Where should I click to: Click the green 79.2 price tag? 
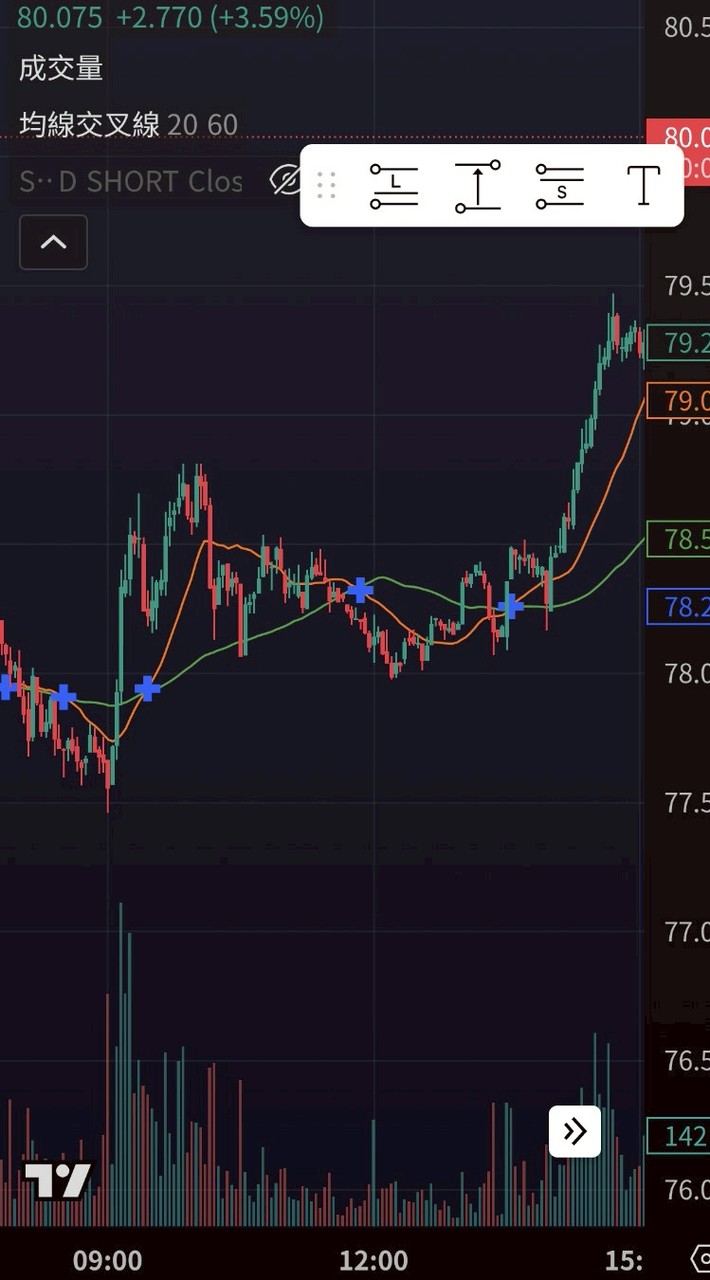[678, 343]
